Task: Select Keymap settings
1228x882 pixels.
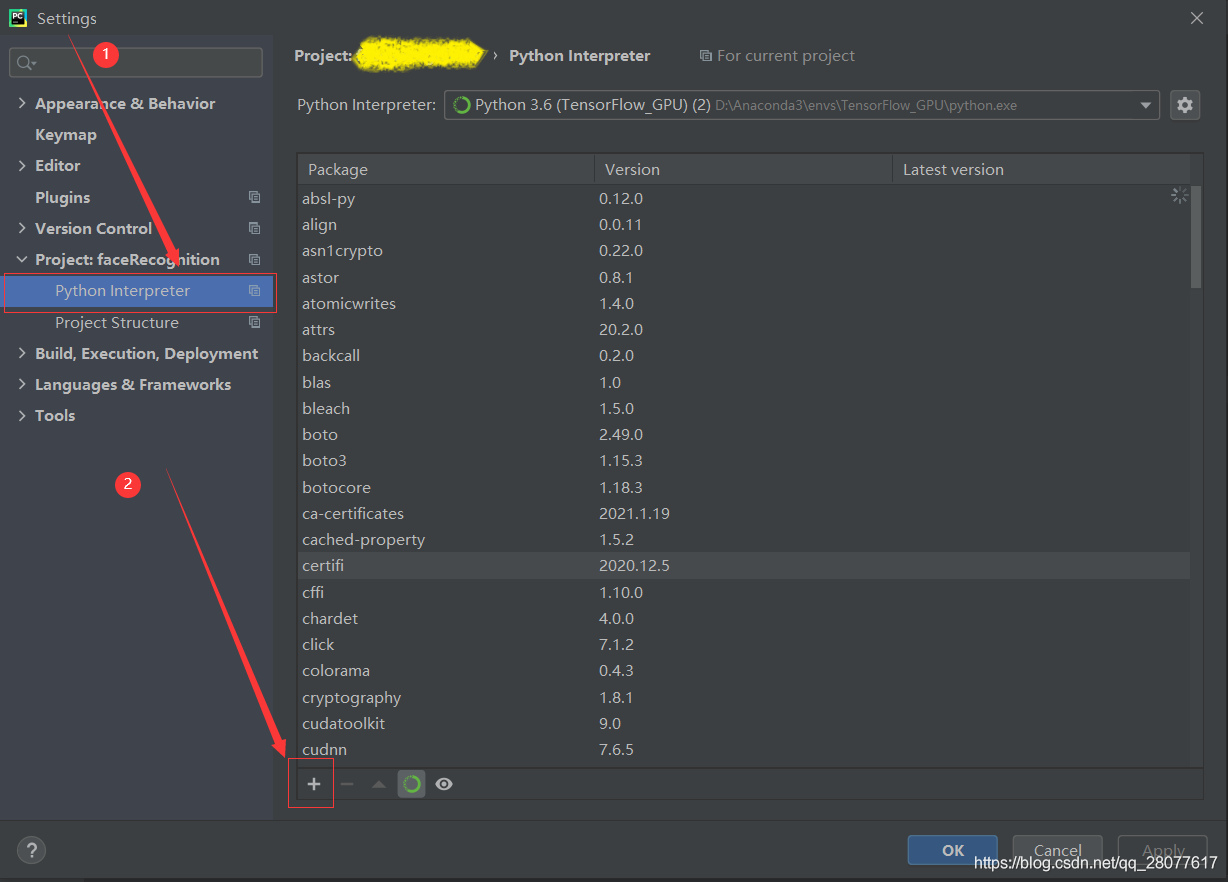Action: pos(66,134)
